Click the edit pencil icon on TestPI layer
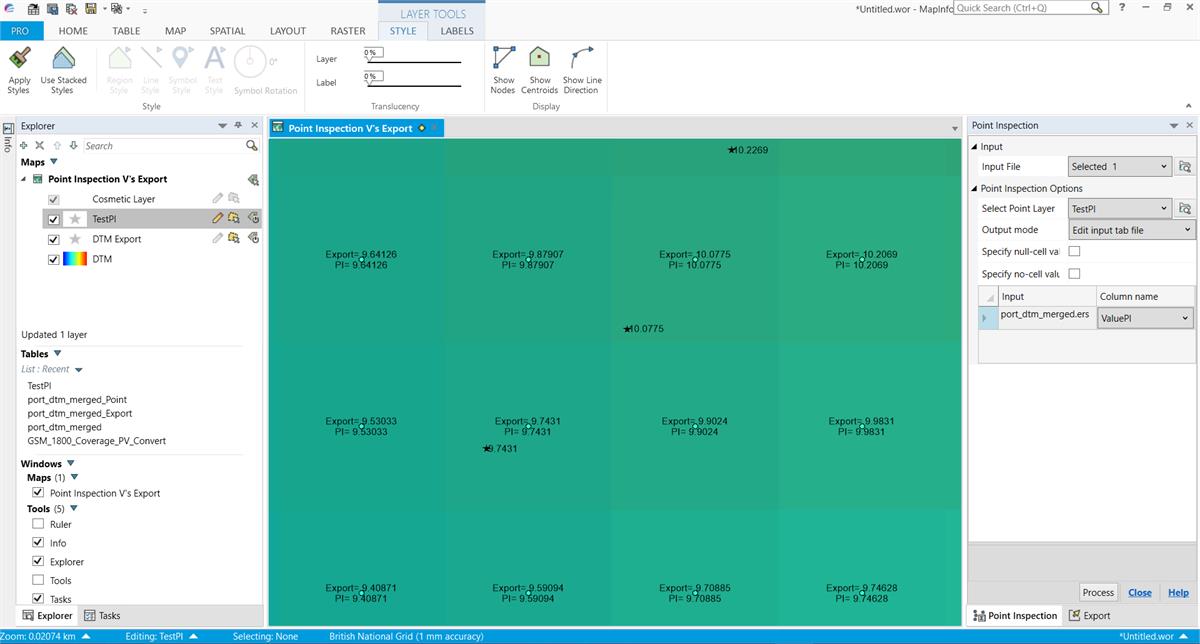 [x=217, y=218]
